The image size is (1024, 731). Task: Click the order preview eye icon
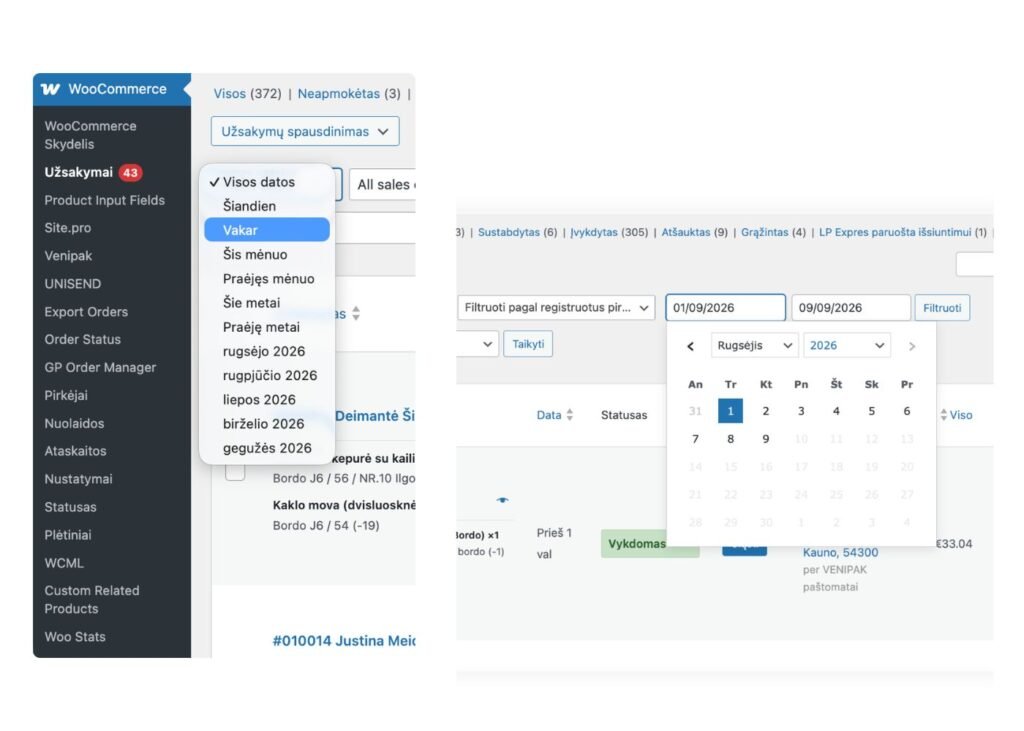point(502,500)
